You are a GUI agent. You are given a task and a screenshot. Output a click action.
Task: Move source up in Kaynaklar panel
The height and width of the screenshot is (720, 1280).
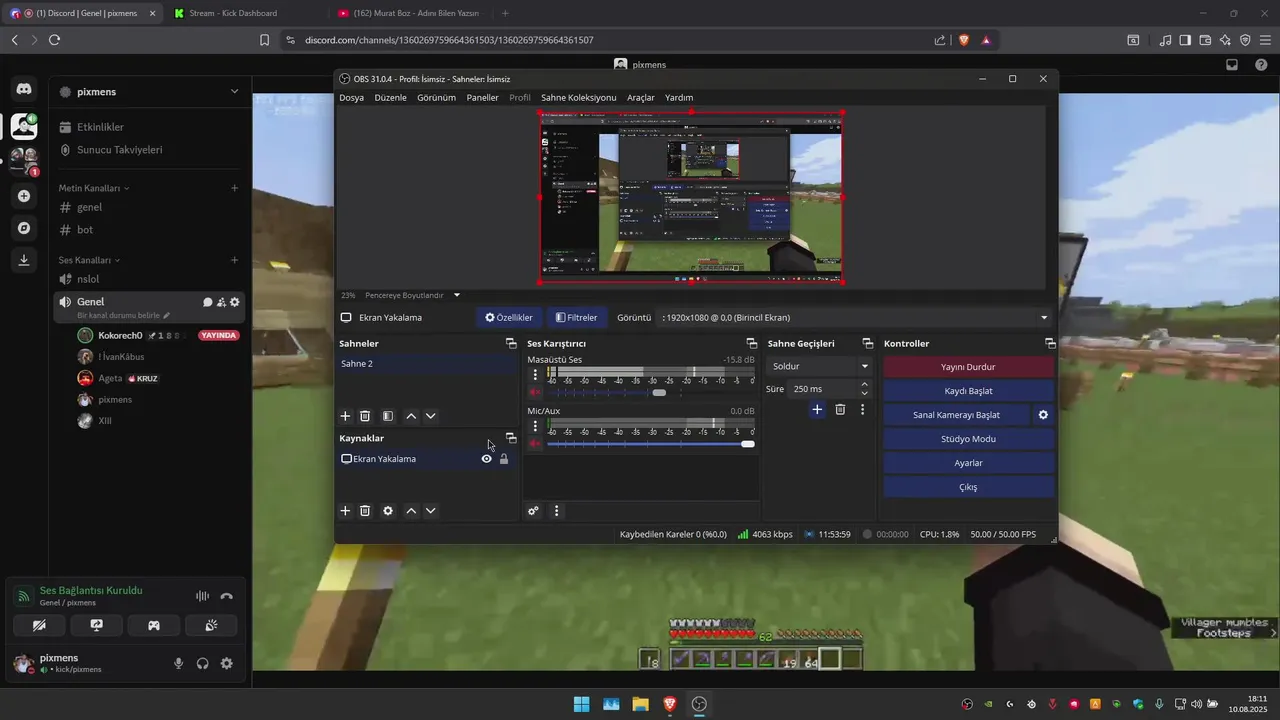tap(411, 511)
